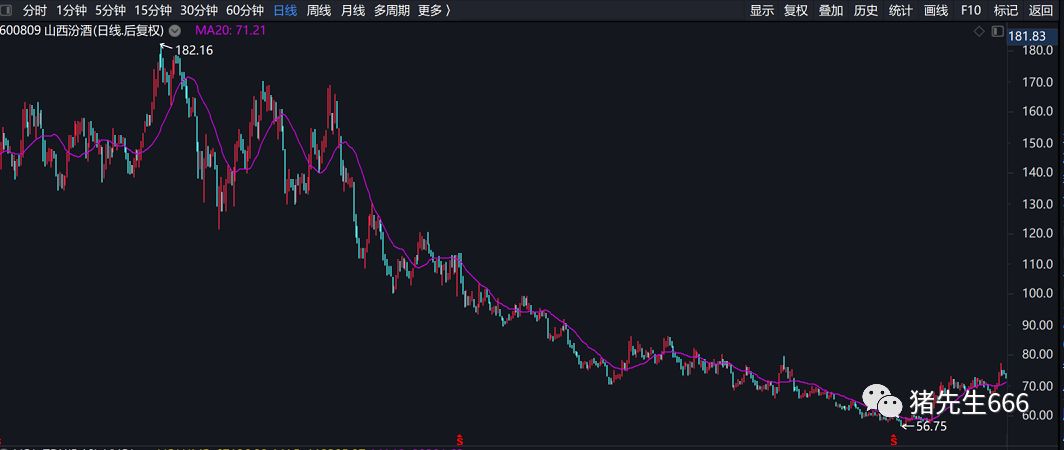Click the 140.0 axis value
The image size is (1064, 450).
point(1038,173)
